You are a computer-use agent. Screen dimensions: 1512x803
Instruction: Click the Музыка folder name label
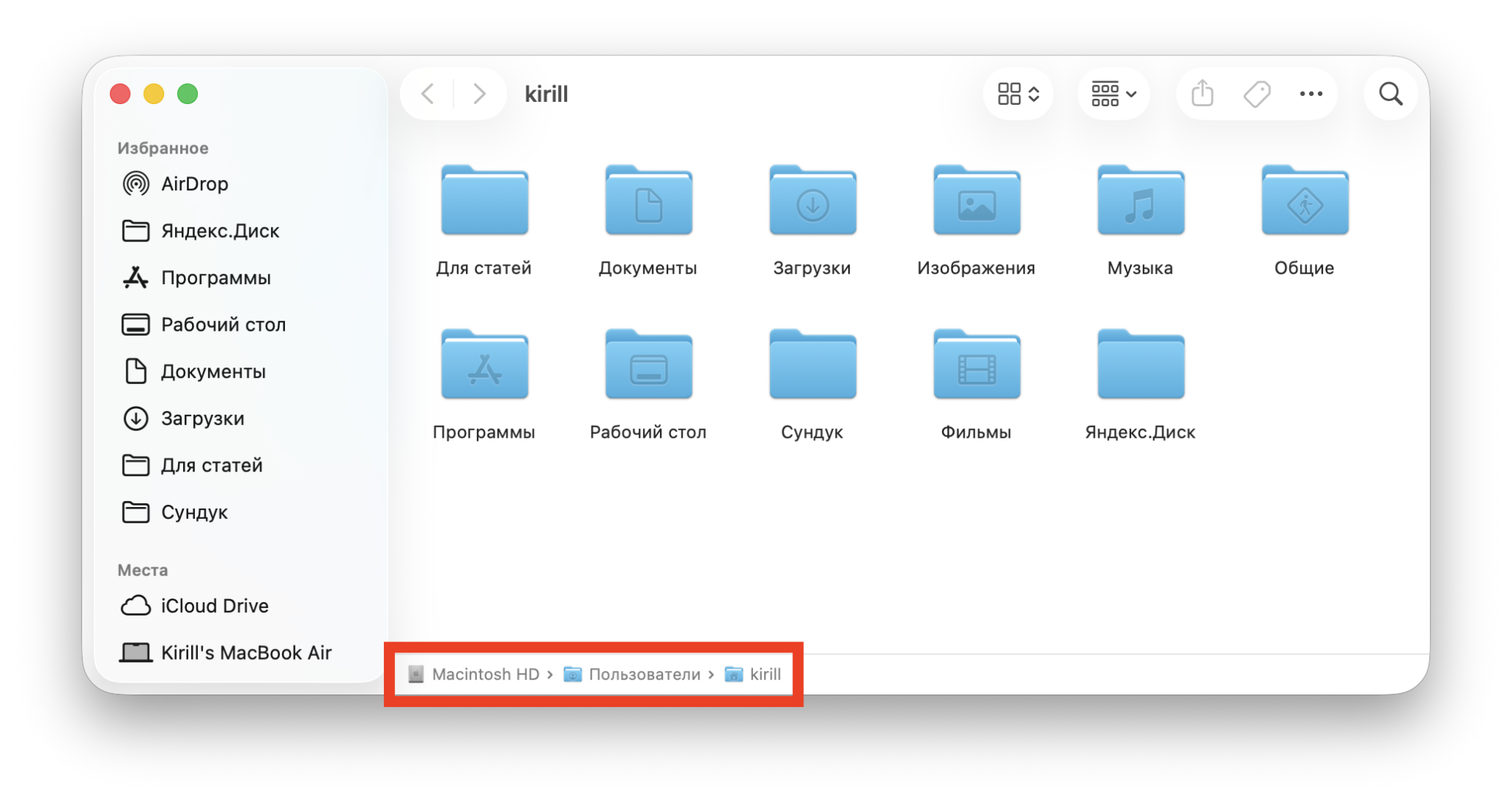coord(1140,268)
